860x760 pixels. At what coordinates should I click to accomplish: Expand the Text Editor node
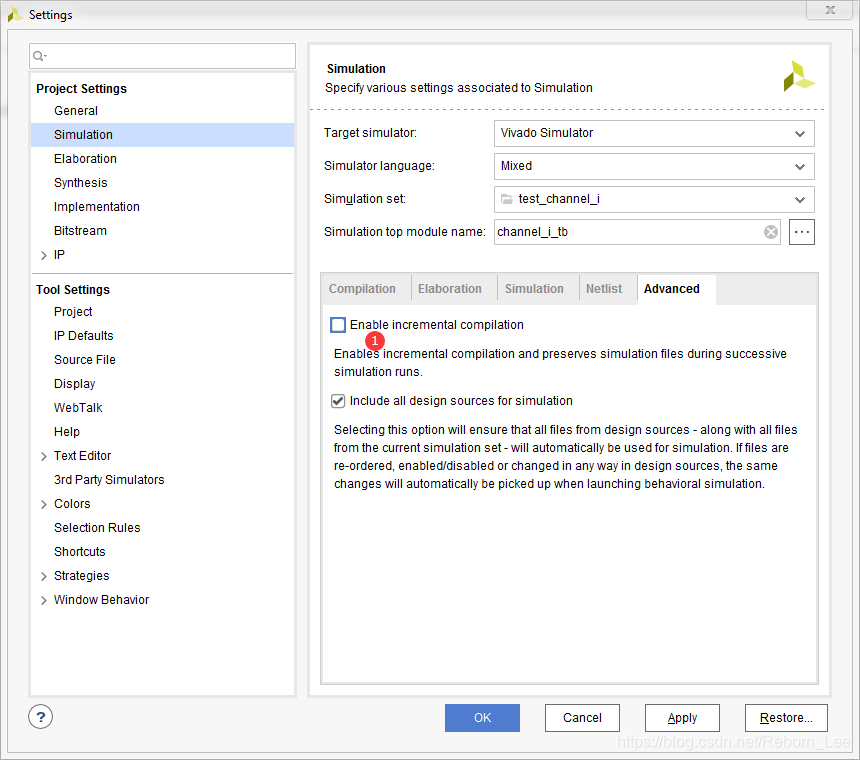point(44,456)
